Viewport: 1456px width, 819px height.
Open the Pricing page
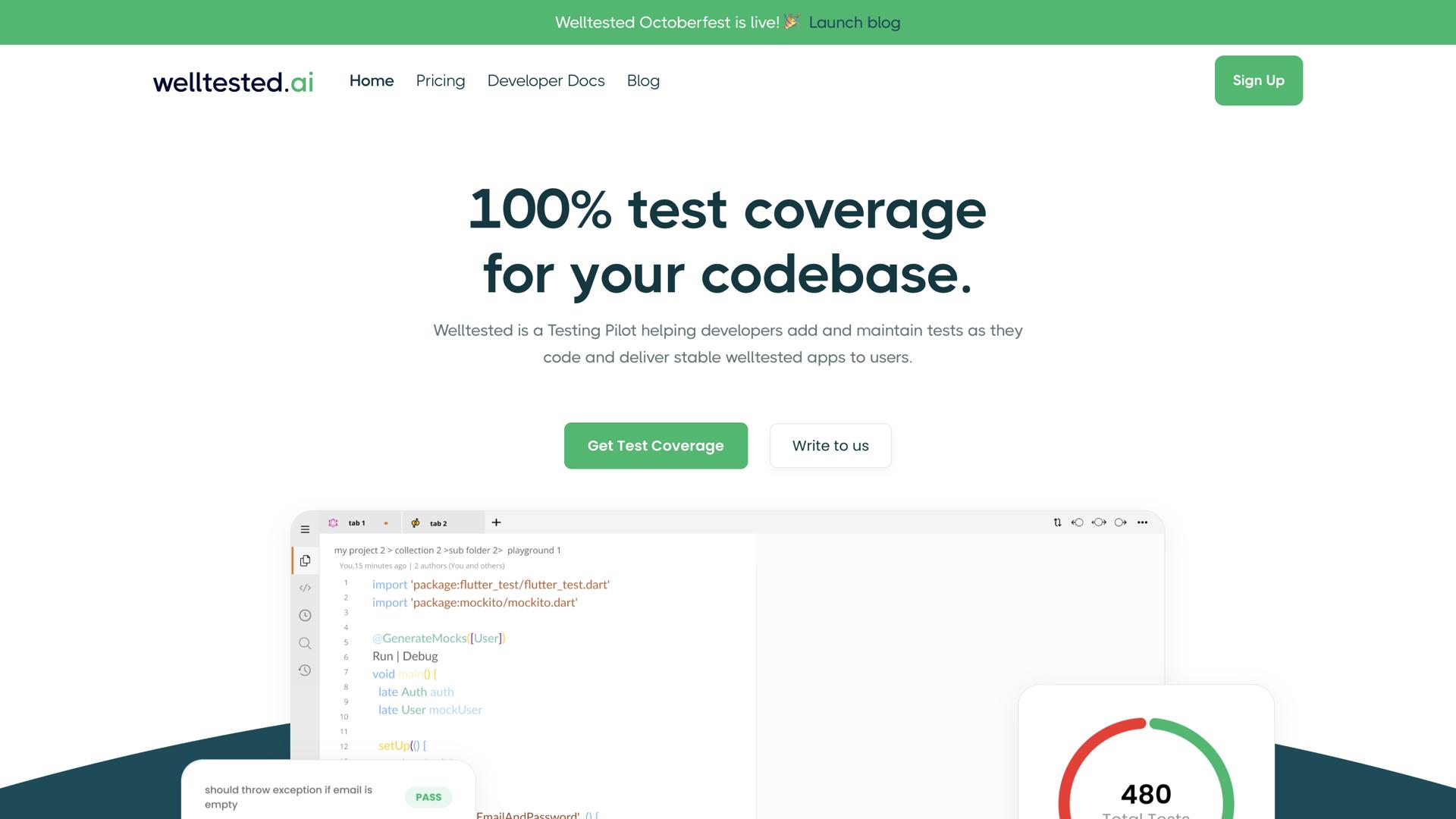coord(440,80)
